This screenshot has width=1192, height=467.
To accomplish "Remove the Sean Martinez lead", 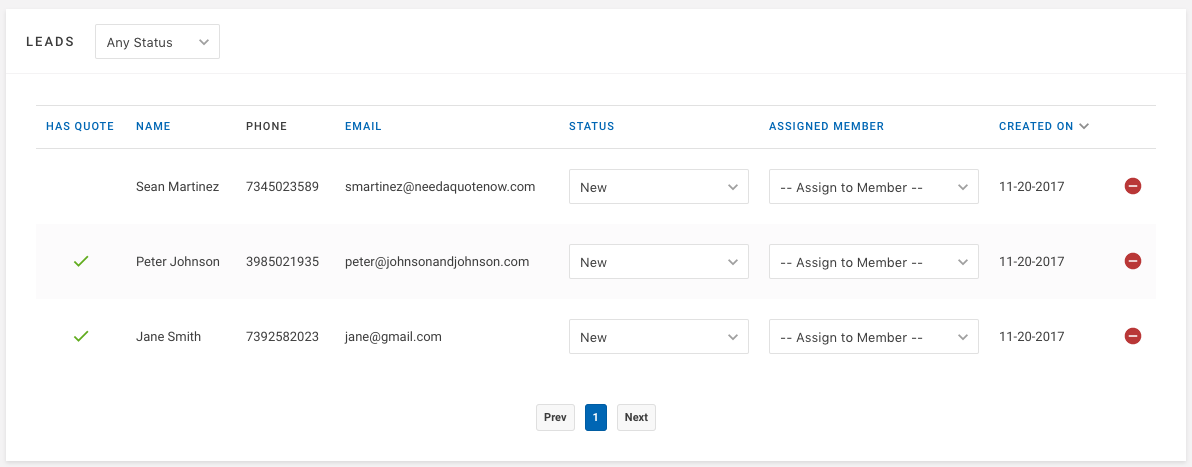I will pyautogui.click(x=1133, y=186).
